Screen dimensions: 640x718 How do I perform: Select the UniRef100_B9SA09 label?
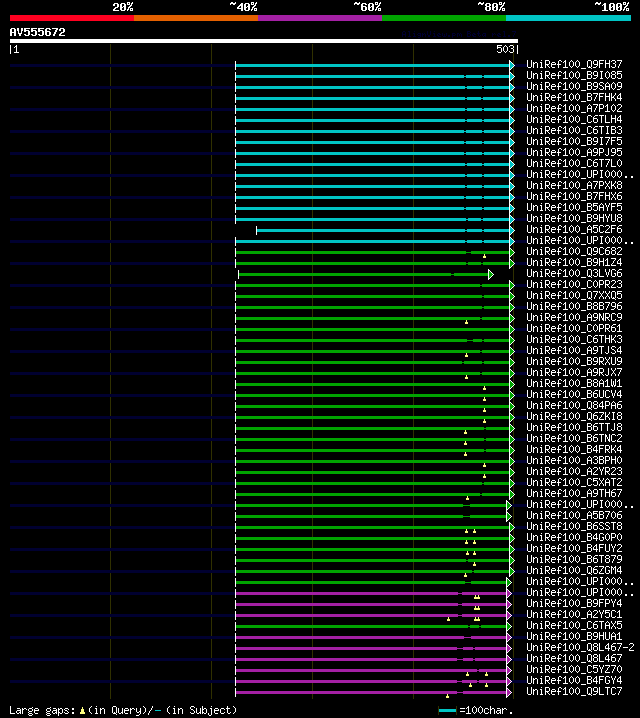point(574,87)
